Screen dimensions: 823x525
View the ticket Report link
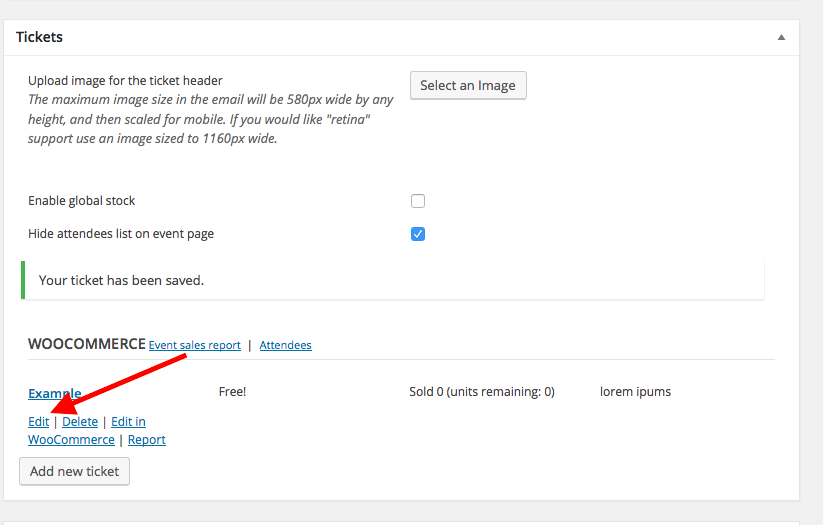click(146, 440)
